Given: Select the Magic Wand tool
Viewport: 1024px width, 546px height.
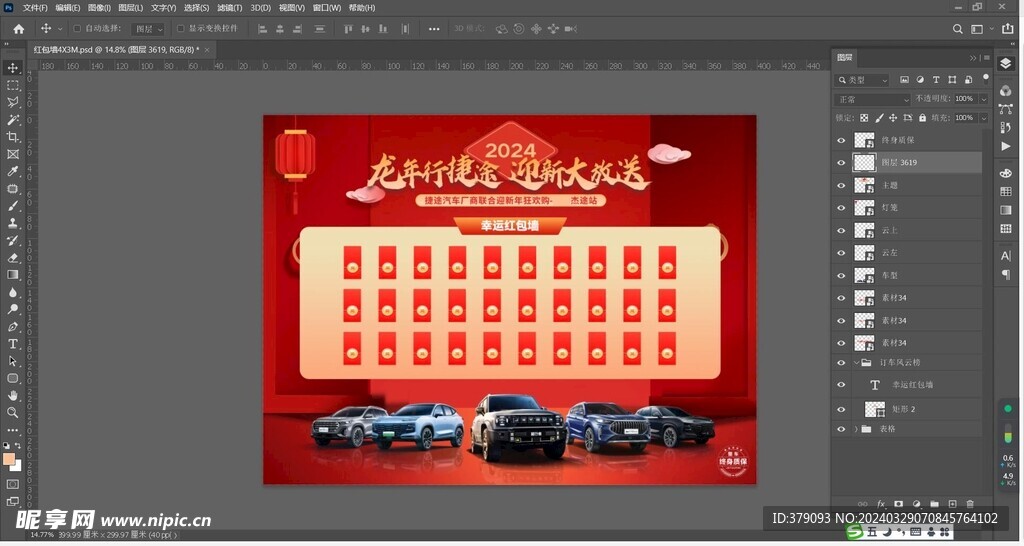Looking at the screenshot, I should point(12,120).
